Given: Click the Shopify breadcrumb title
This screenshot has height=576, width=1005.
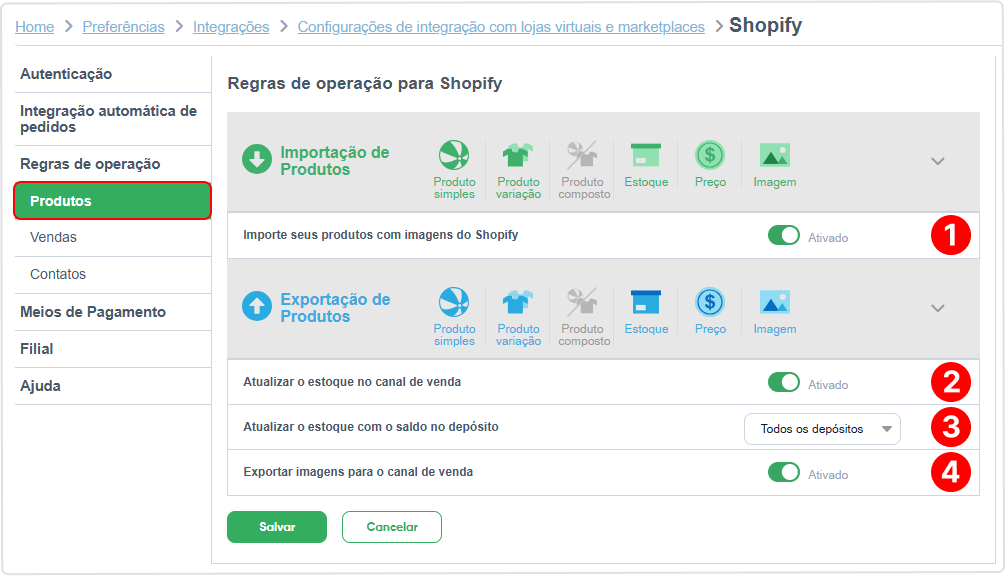Looking at the screenshot, I should point(765,26).
